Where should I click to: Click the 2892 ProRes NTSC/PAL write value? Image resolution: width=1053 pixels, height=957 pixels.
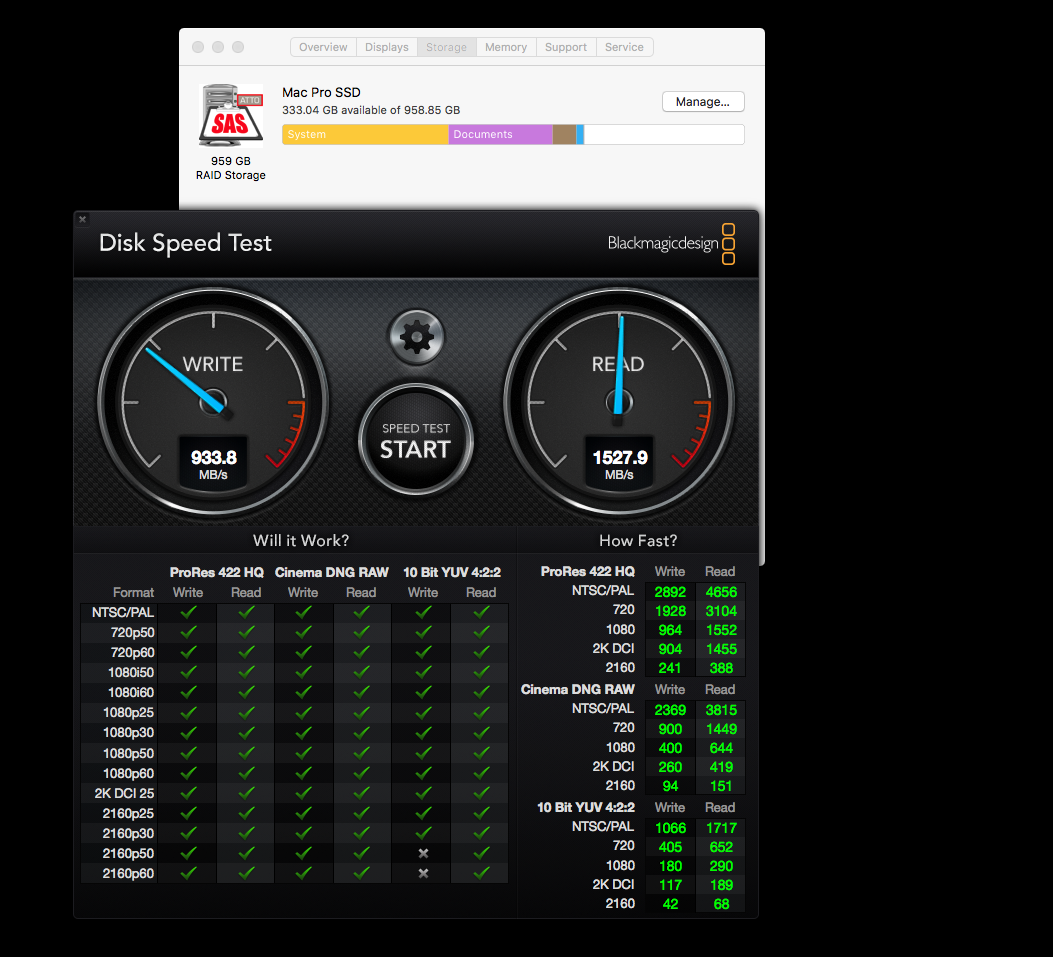670,592
